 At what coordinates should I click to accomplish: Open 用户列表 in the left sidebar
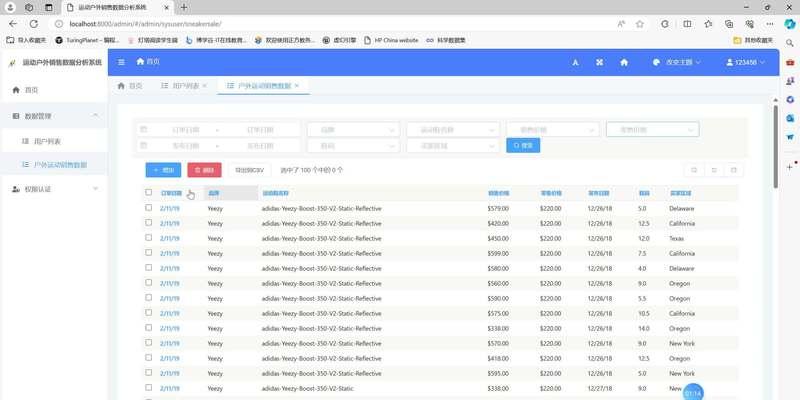click(x=54, y=141)
